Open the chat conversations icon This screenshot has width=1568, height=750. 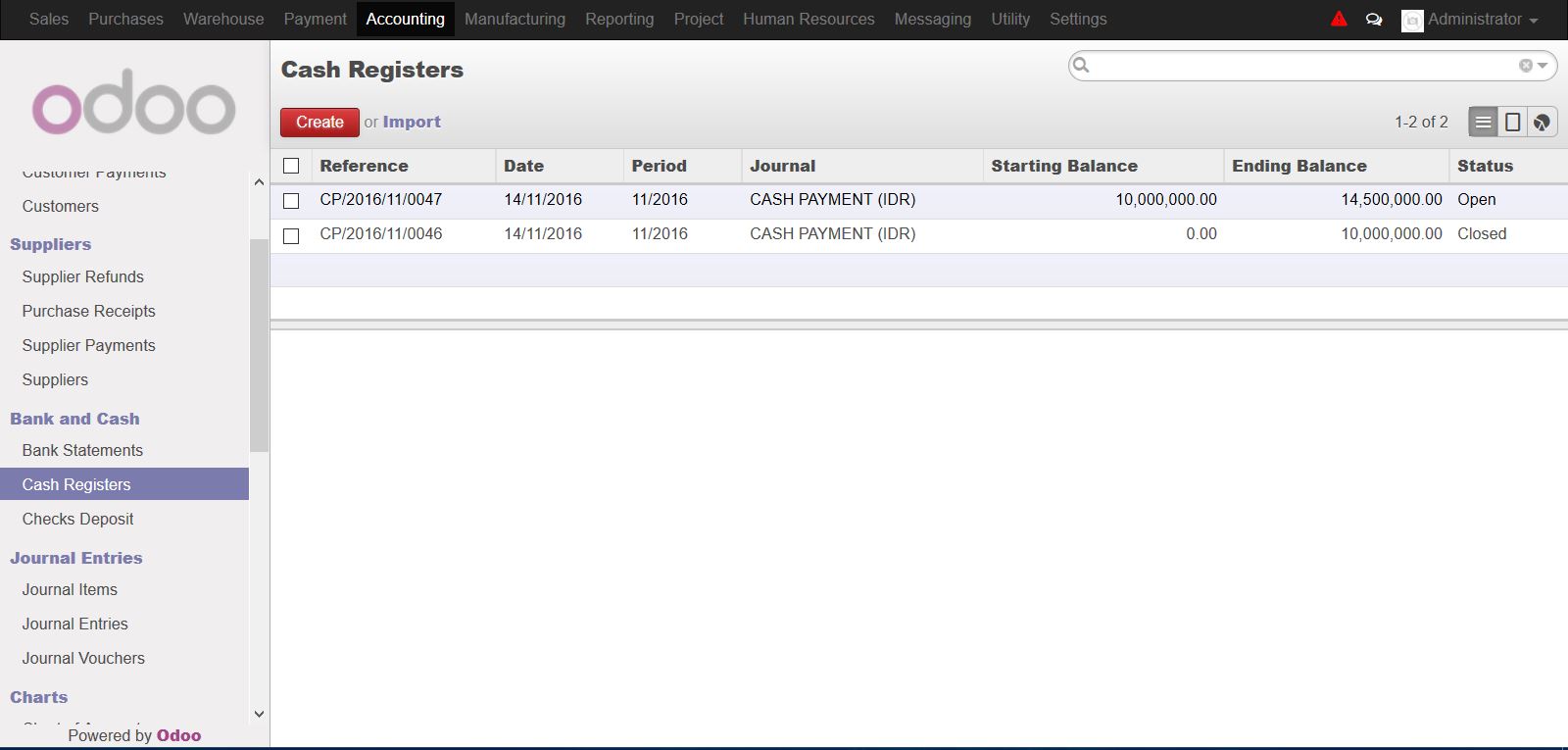click(x=1374, y=19)
